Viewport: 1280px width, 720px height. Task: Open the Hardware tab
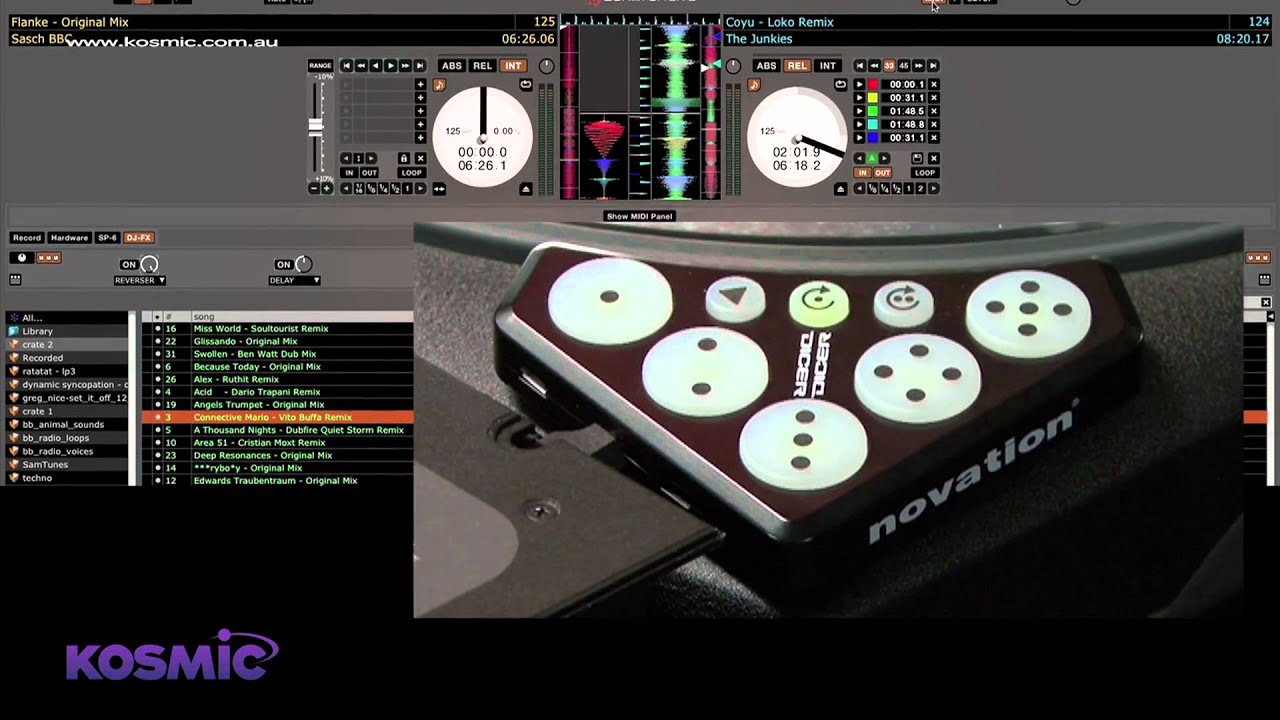69,238
